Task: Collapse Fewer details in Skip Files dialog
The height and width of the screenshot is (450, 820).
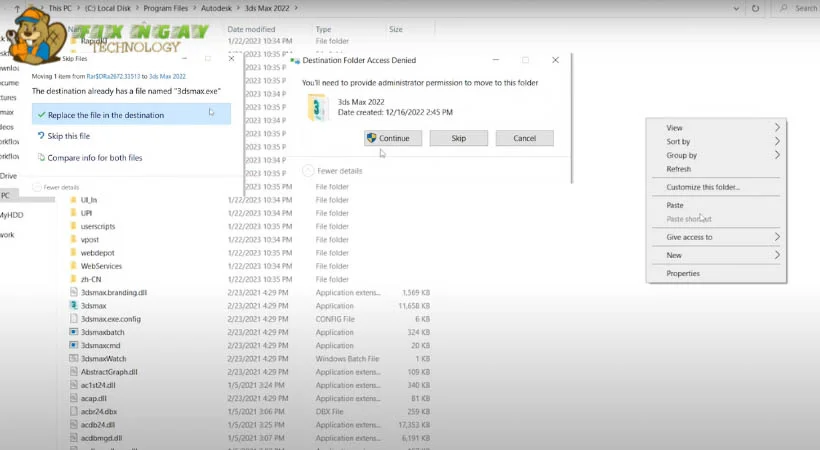Action: (55, 187)
